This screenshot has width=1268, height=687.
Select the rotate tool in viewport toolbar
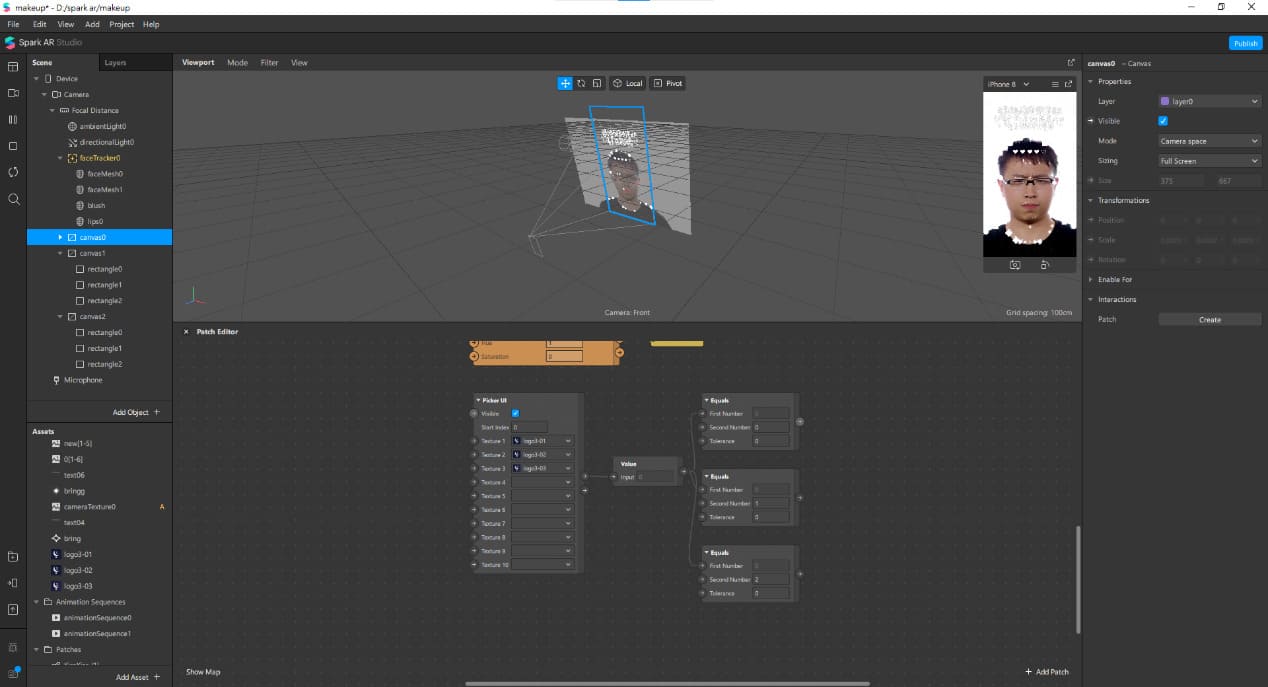click(581, 83)
